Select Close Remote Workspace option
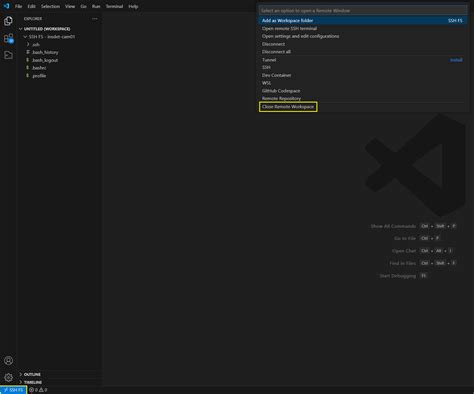Viewport: 474px width, 394px height. (x=288, y=107)
